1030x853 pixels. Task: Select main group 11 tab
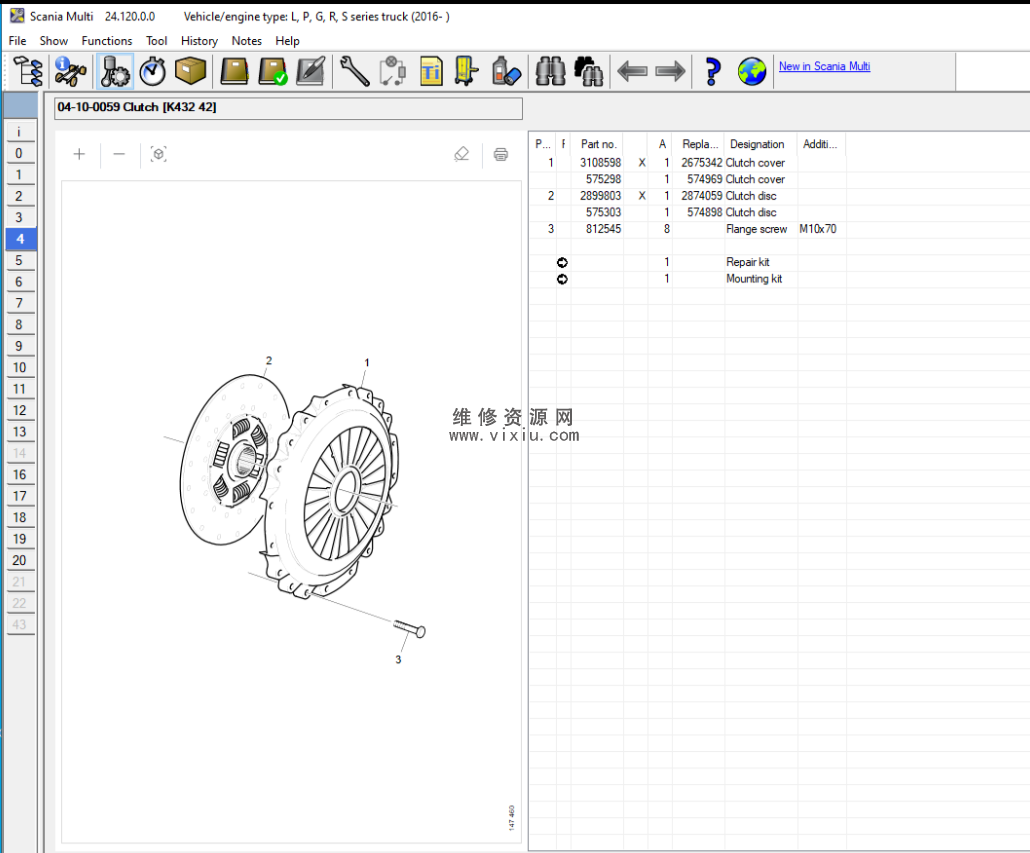[x=20, y=389]
